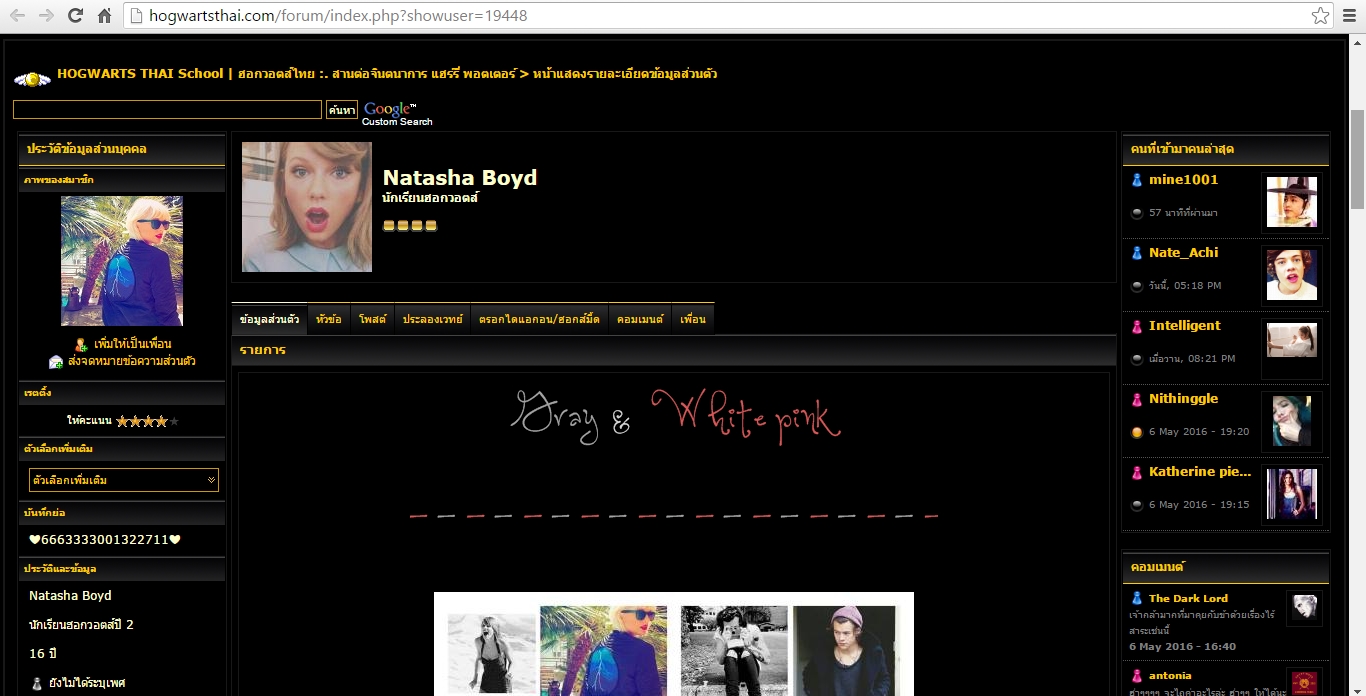Click into the forum search text field

(168, 110)
